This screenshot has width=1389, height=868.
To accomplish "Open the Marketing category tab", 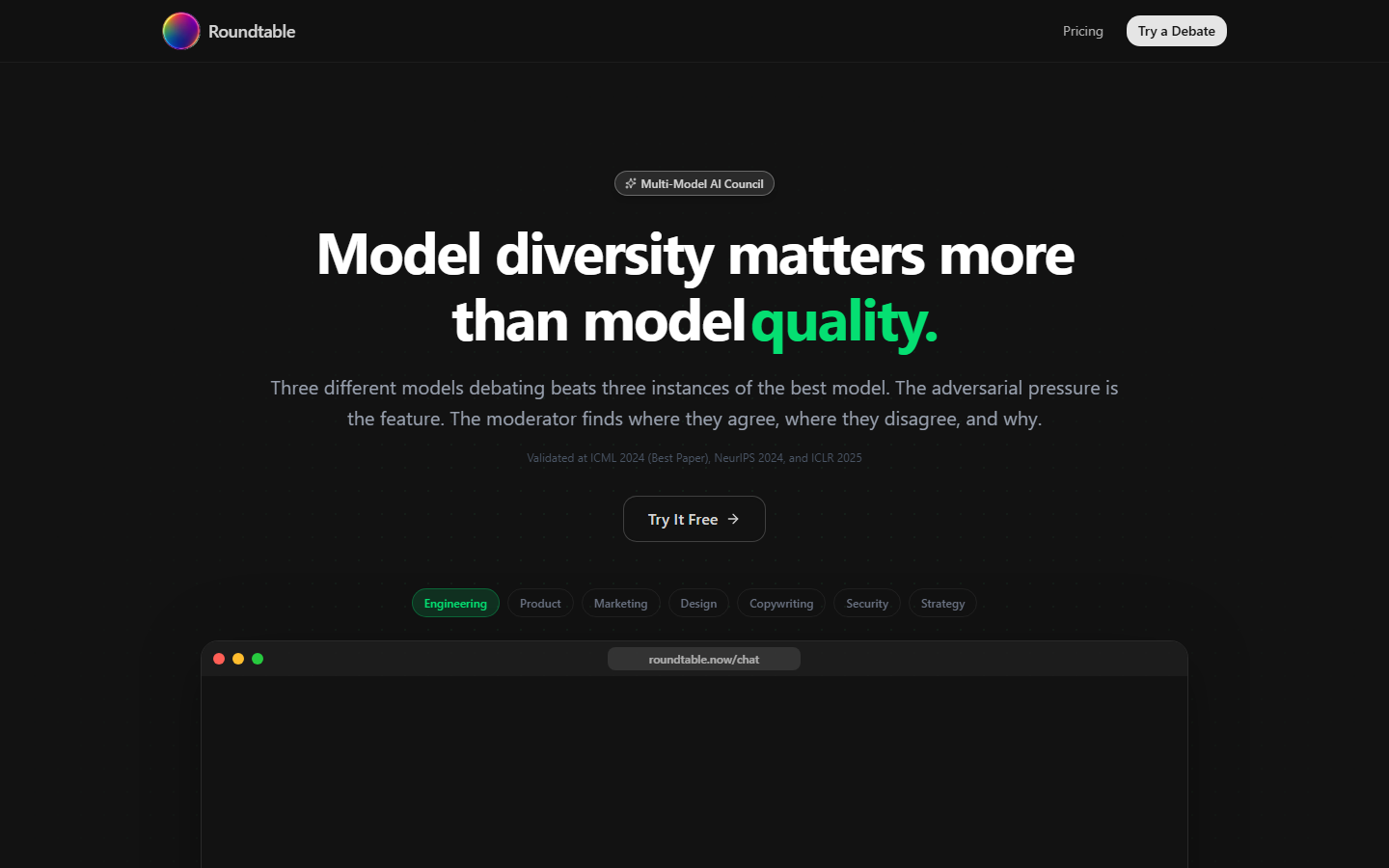I will click(x=621, y=603).
